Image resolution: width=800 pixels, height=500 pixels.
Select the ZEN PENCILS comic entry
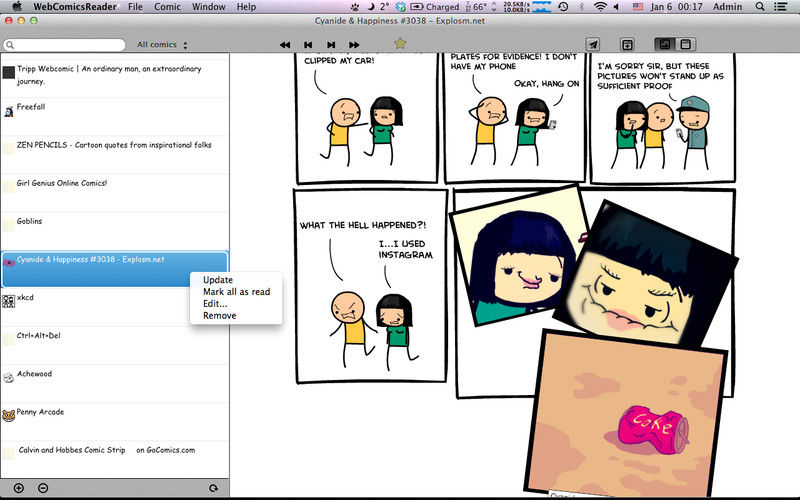point(115,155)
